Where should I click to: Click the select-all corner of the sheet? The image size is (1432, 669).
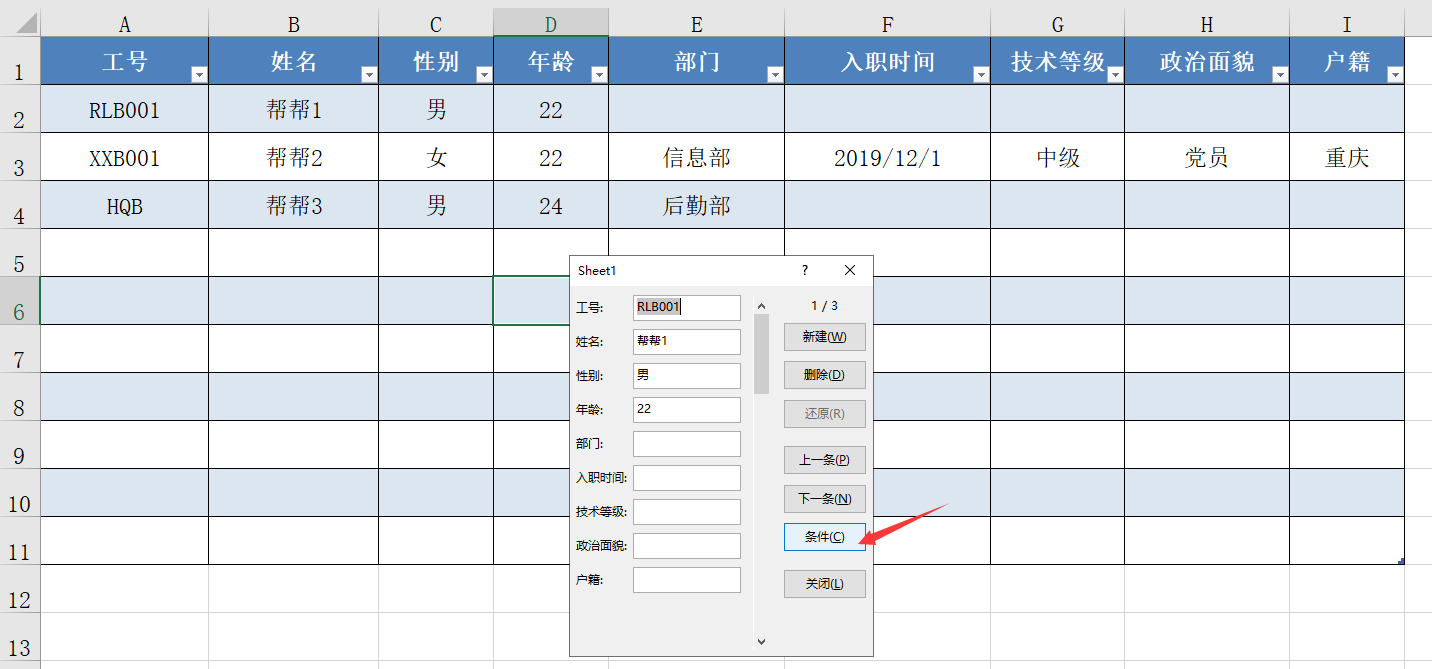20,24
